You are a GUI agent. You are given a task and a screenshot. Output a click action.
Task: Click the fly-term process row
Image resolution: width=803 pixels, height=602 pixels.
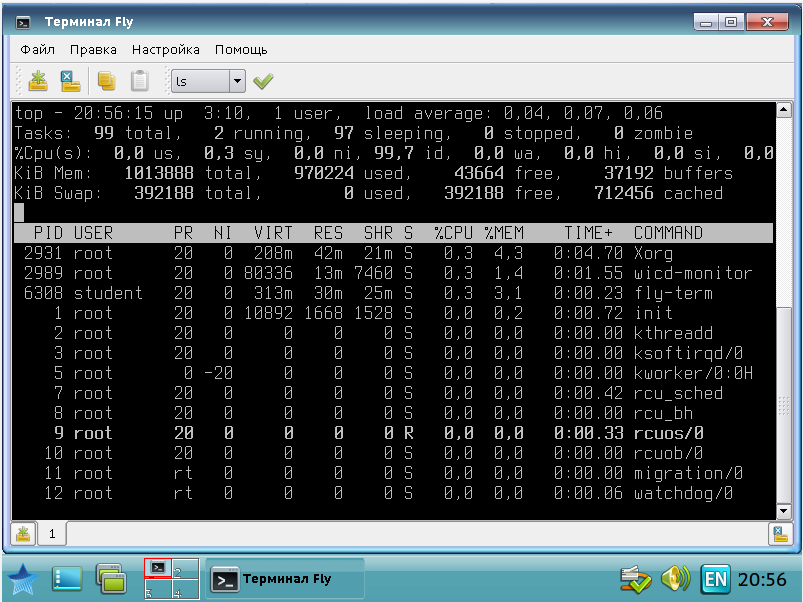393,293
